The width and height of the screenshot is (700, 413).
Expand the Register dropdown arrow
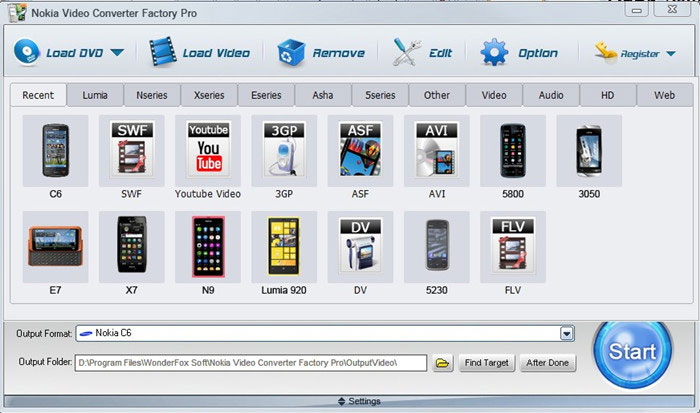point(671,54)
